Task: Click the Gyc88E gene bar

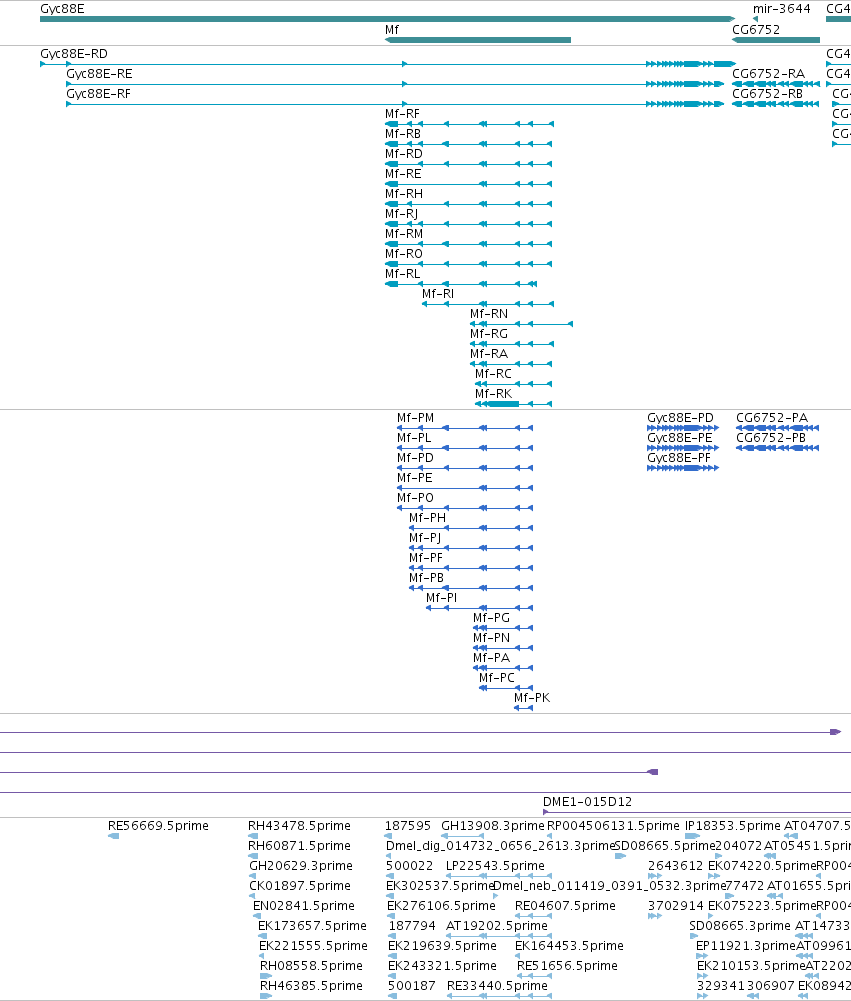Action: click(x=388, y=19)
